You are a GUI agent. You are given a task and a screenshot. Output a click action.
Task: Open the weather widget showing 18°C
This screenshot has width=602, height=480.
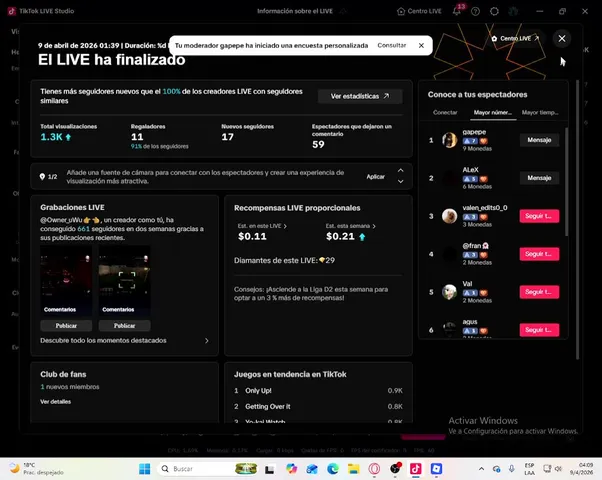point(36,469)
